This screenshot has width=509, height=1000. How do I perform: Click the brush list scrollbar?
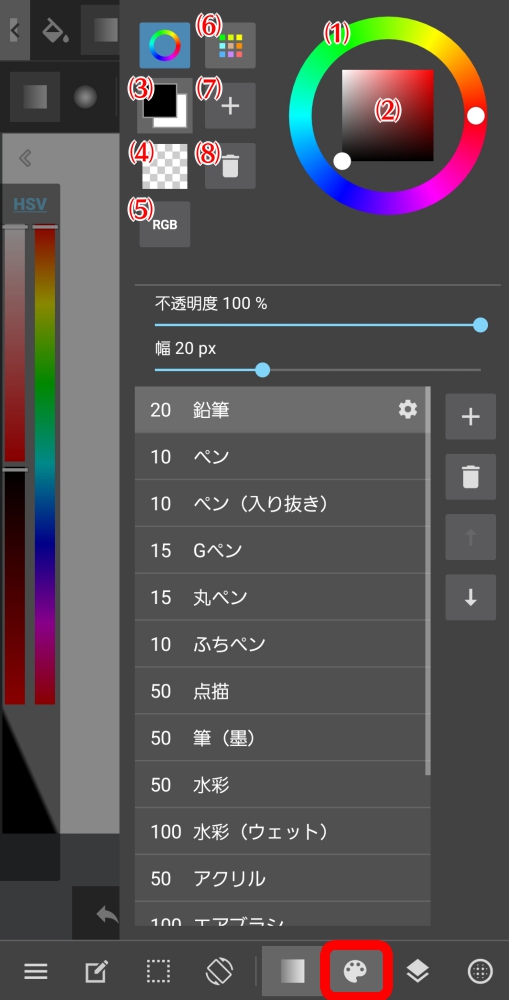pos(427,580)
